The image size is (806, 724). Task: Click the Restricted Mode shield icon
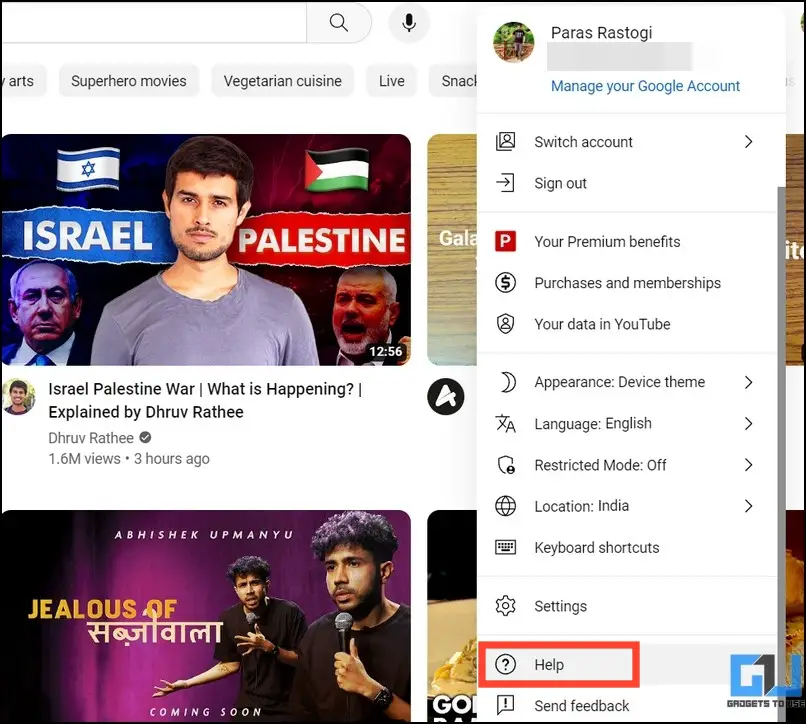(x=506, y=465)
